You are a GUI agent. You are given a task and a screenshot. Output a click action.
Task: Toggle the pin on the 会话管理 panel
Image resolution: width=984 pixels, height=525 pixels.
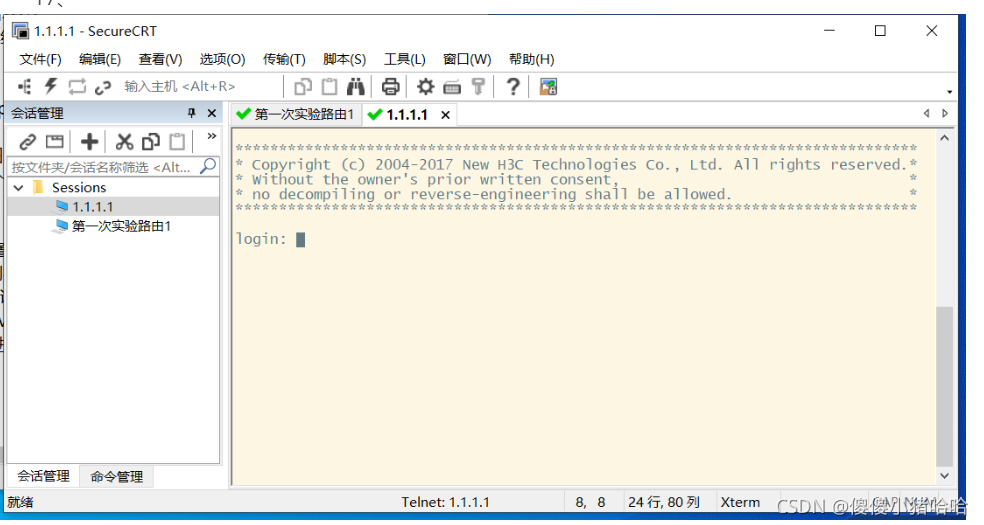pos(191,113)
